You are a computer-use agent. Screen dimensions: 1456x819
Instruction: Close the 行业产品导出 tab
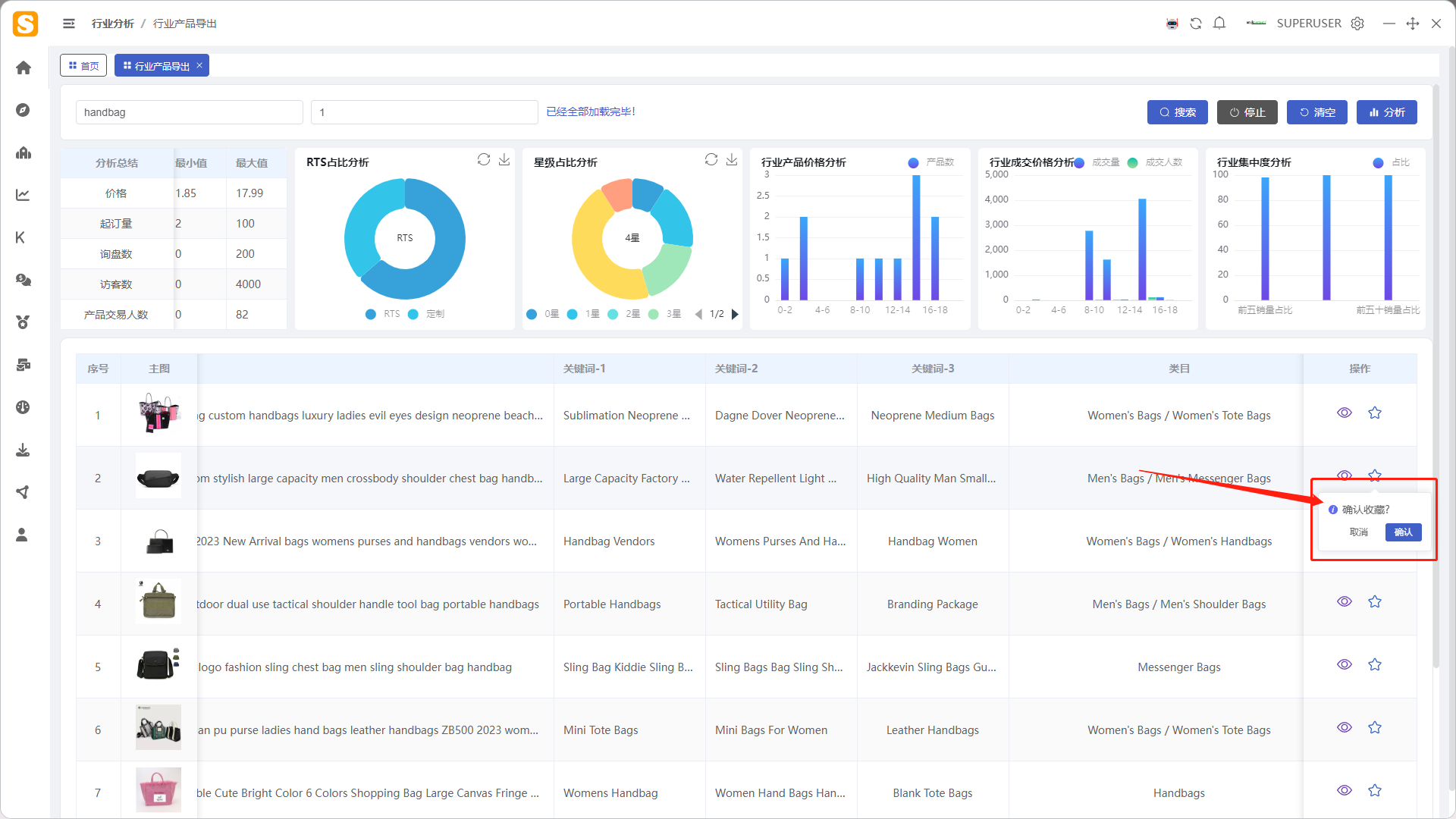[x=199, y=65]
